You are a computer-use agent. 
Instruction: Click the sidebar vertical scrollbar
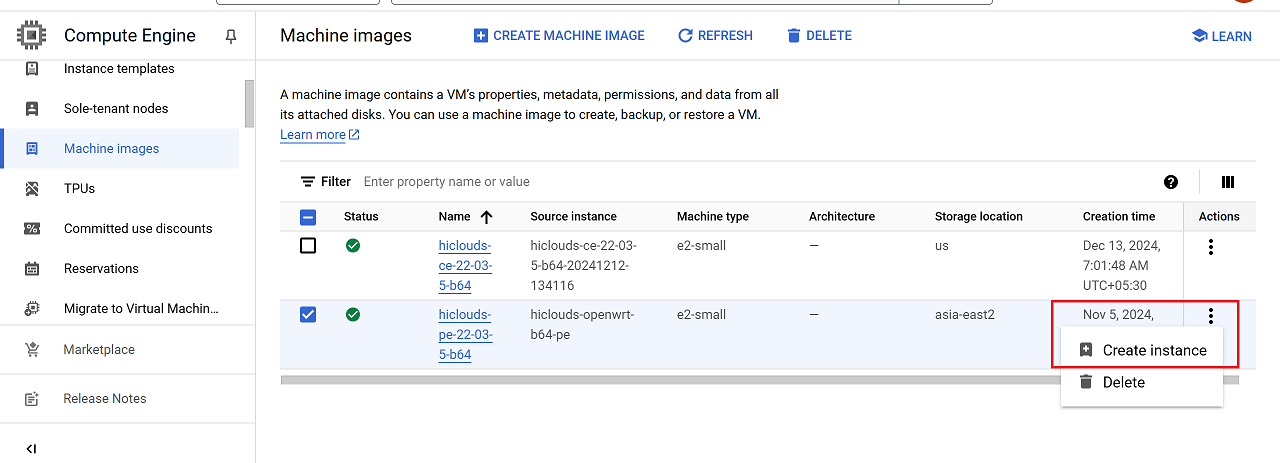[x=249, y=103]
